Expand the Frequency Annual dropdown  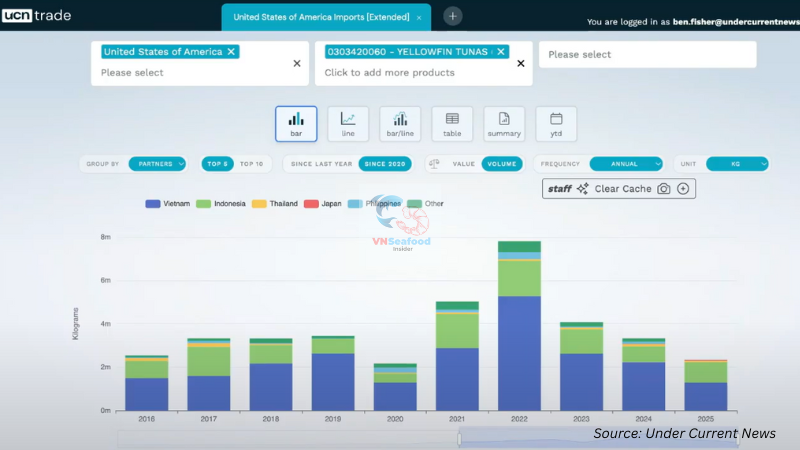point(626,164)
